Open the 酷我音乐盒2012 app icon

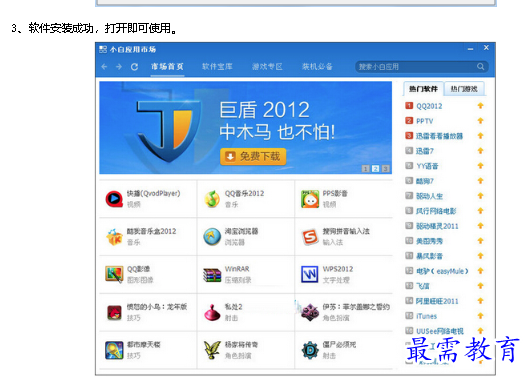click(x=114, y=237)
